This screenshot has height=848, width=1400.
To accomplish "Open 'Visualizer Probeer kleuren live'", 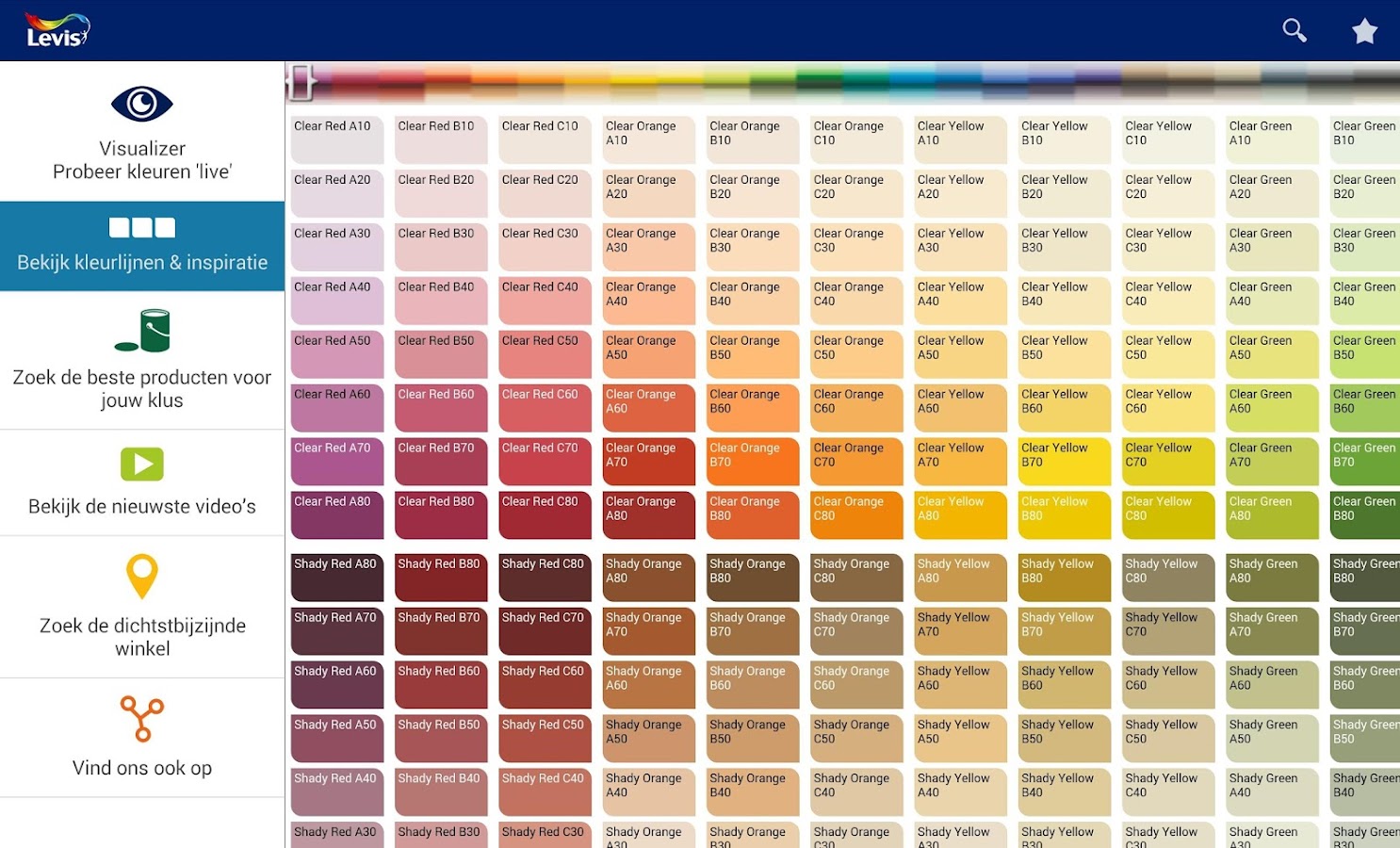I will click(x=142, y=160).
